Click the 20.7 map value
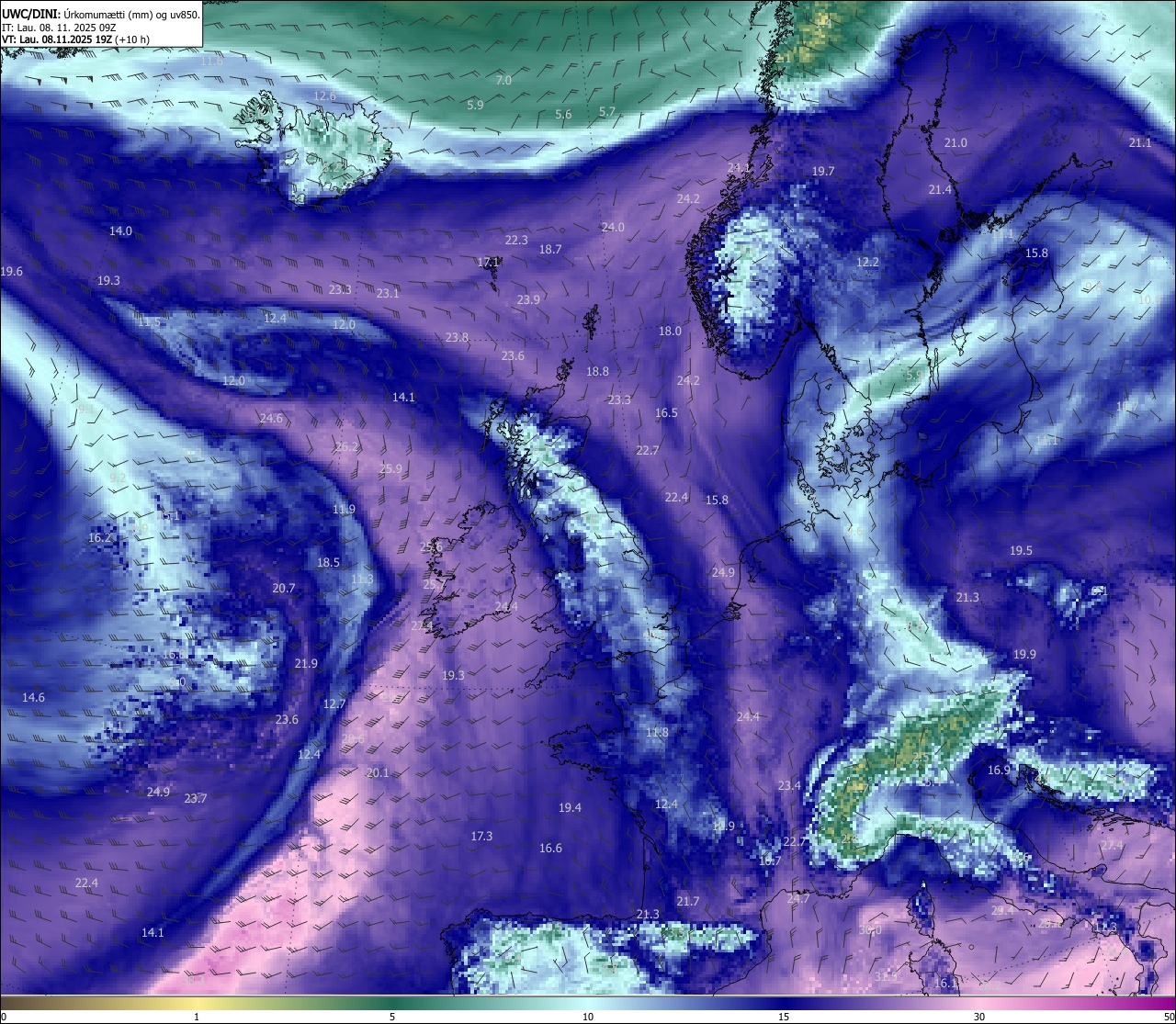Viewport: 1176px width, 1024px height. (x=284, y=589)
